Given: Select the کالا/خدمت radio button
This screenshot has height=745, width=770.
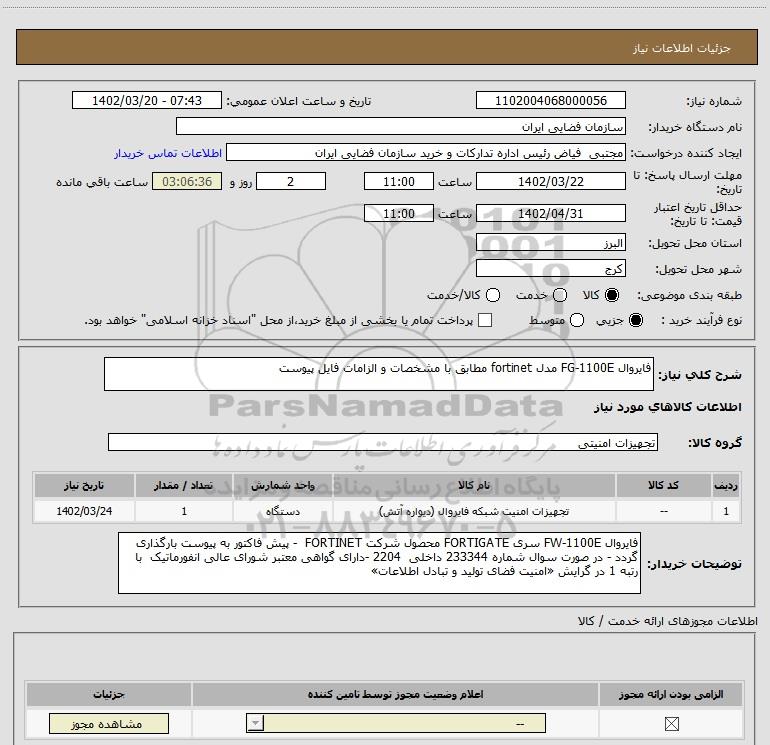Looking at the screenshot, I should point(493,295).
